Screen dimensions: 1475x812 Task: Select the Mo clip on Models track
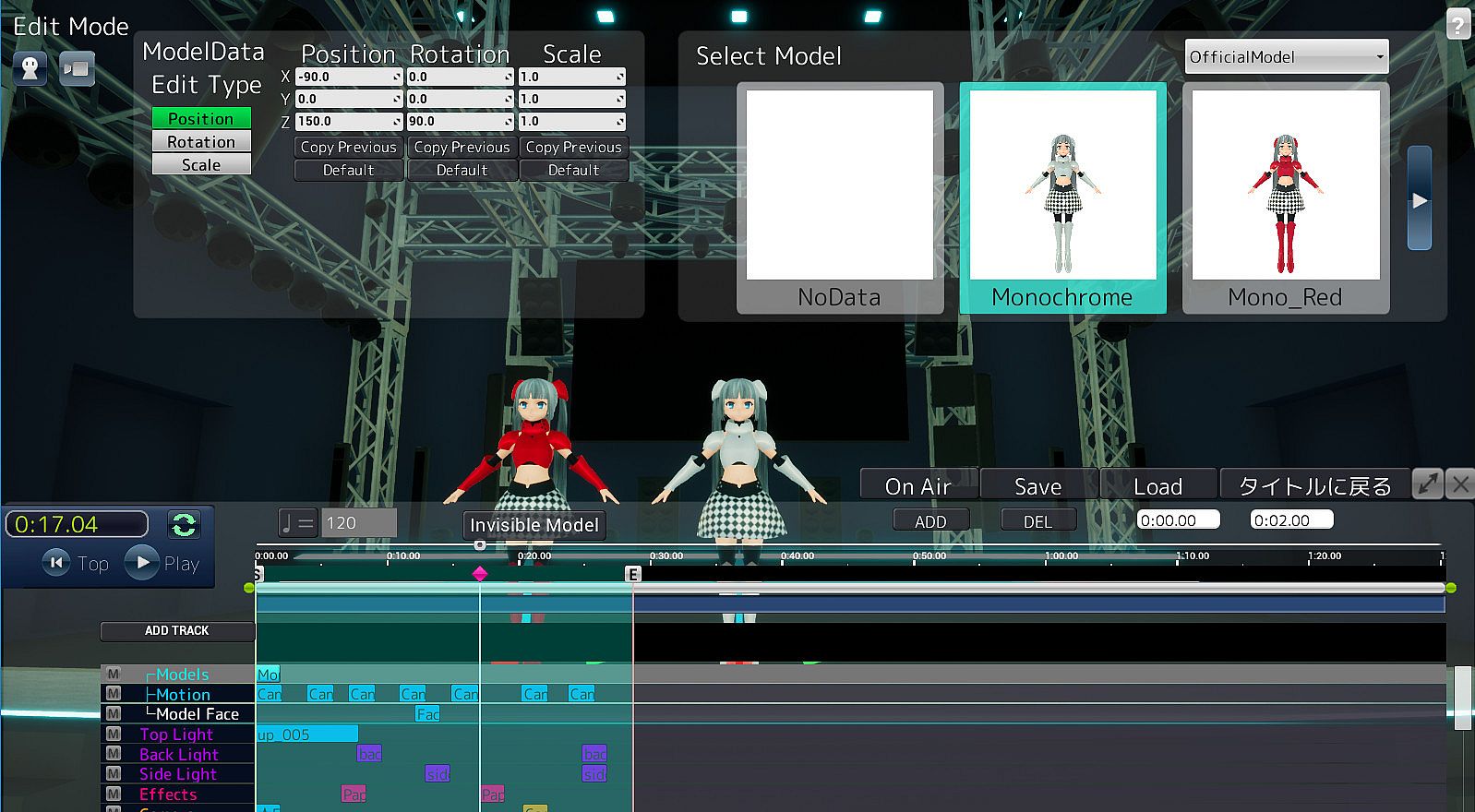(x=268, y=674)
